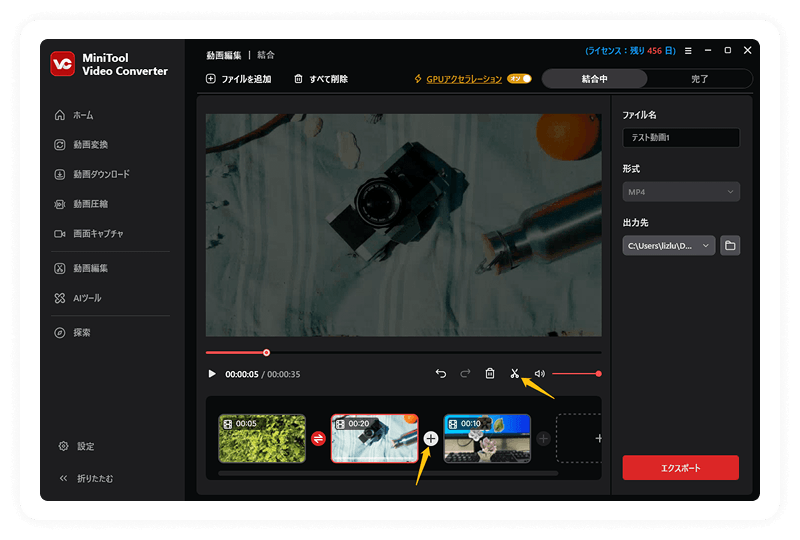The image size is (800, 540).
Task: Select the 00:05 green plants clip
Action: pos(262,439)
